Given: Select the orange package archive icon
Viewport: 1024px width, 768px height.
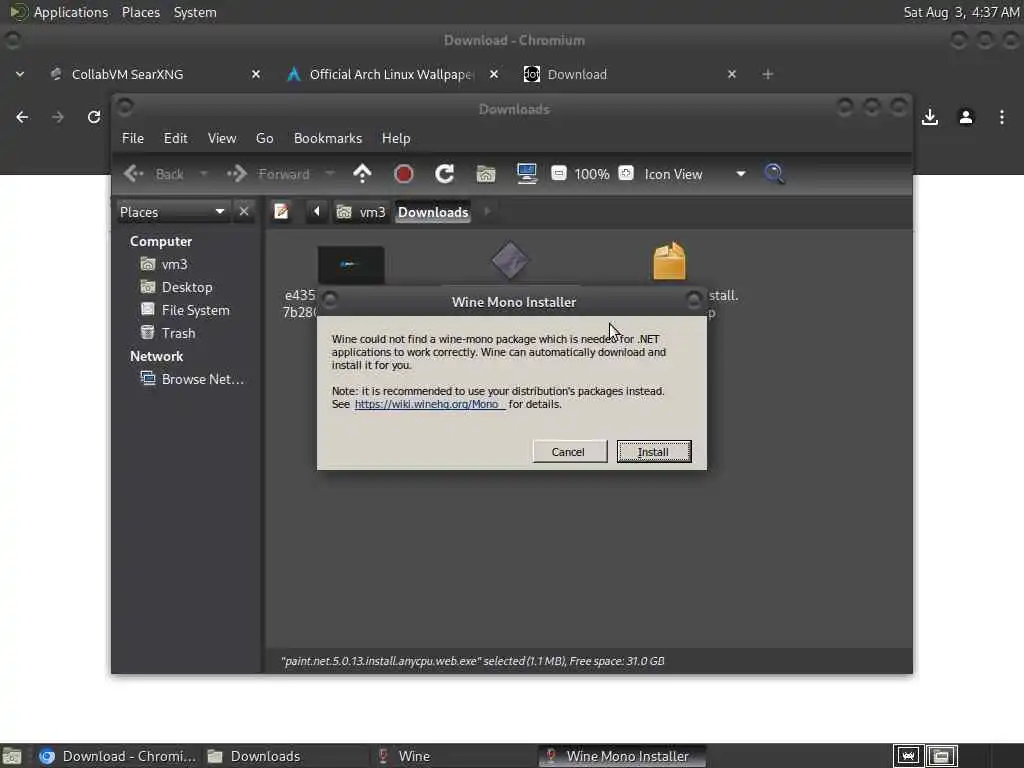Looking at the screenshot, I should pyautogui.click(x=669, y=261).
